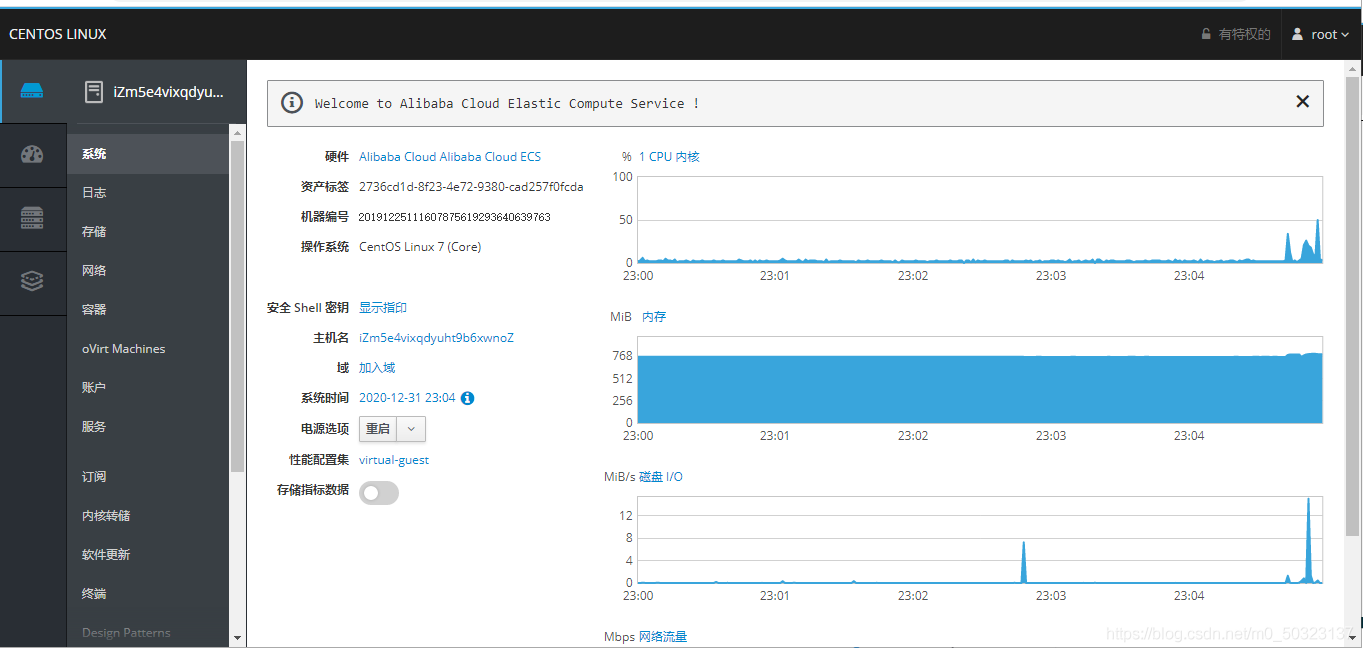Dismiss the Alibaba Cloud welcome banner
The height and width of the screenshot is (652, 1363).
click(x=1302, y=101)
